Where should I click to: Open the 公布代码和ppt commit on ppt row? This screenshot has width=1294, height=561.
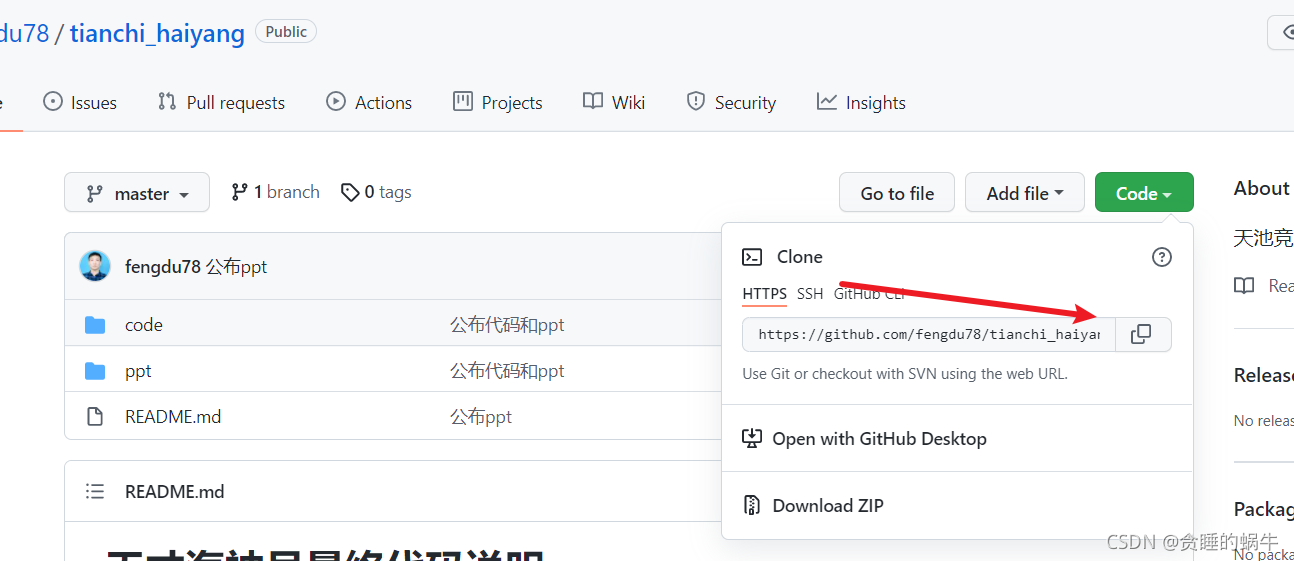pos(507,371)
